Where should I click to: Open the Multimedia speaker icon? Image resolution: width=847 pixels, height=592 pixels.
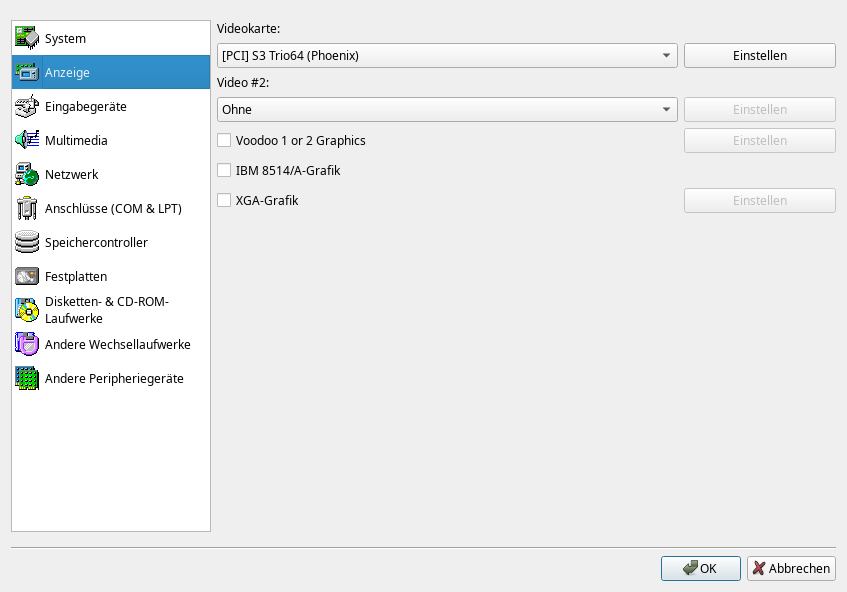pos(27,141)
